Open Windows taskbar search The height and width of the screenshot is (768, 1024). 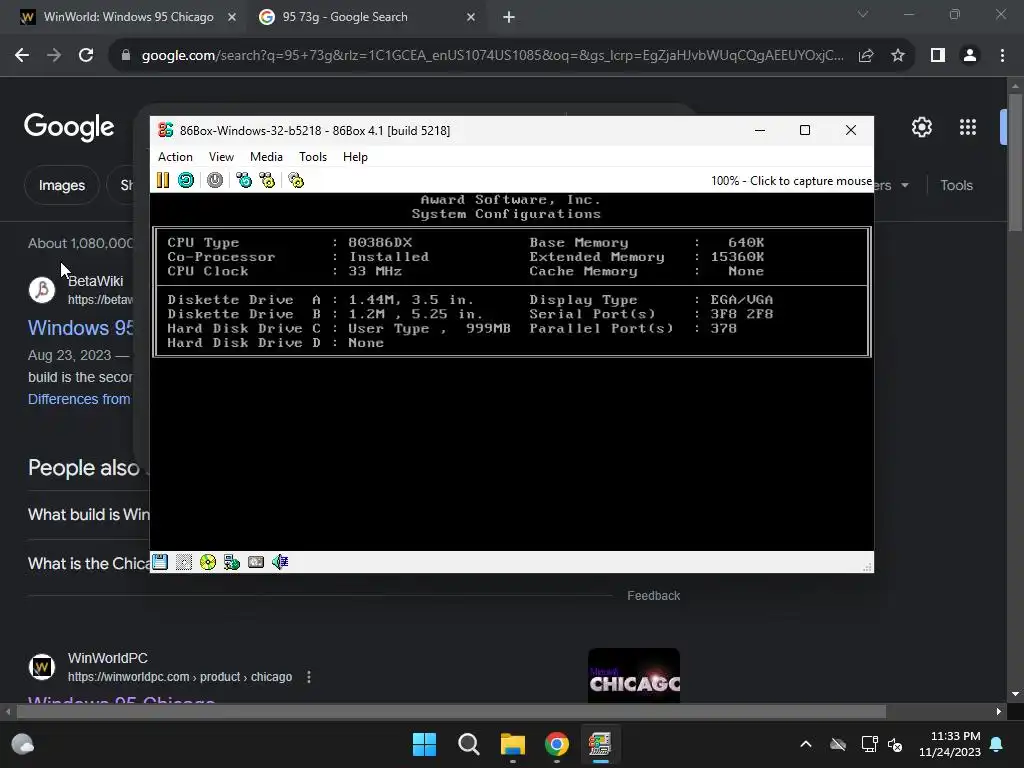pos(469,744)
